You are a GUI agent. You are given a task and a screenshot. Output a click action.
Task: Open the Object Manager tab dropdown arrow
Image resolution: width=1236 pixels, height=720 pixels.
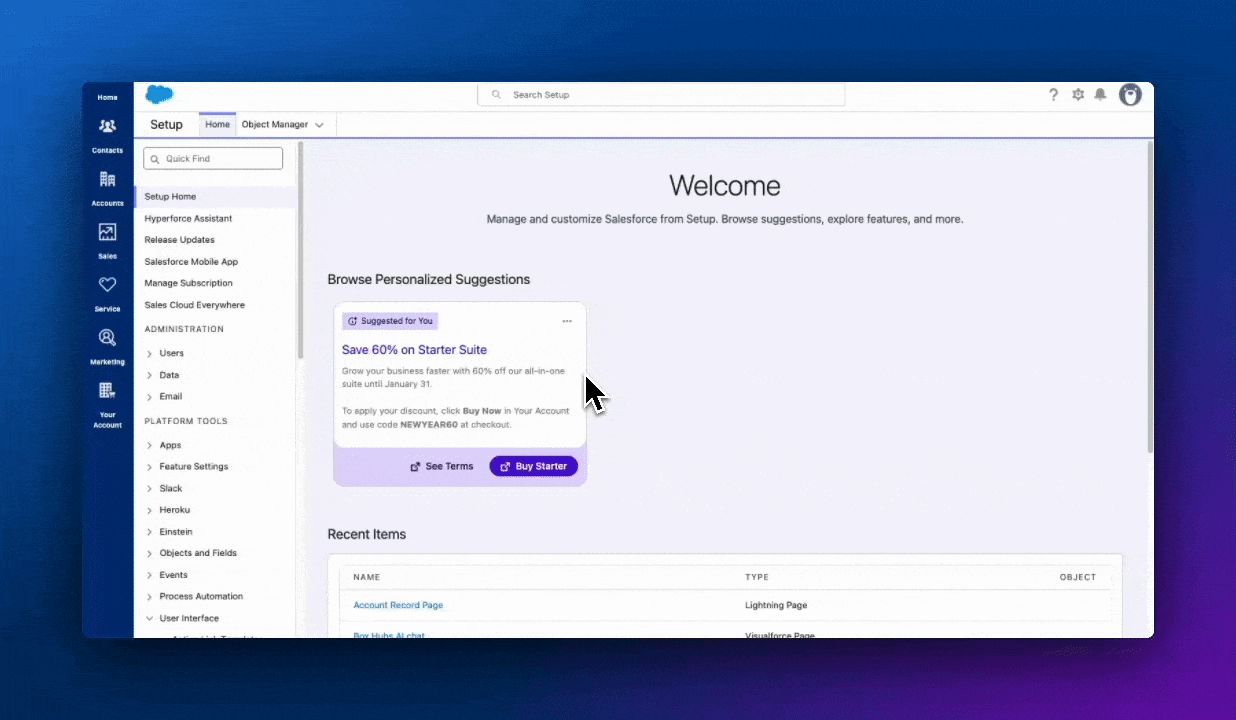click(x=320, y=125)
